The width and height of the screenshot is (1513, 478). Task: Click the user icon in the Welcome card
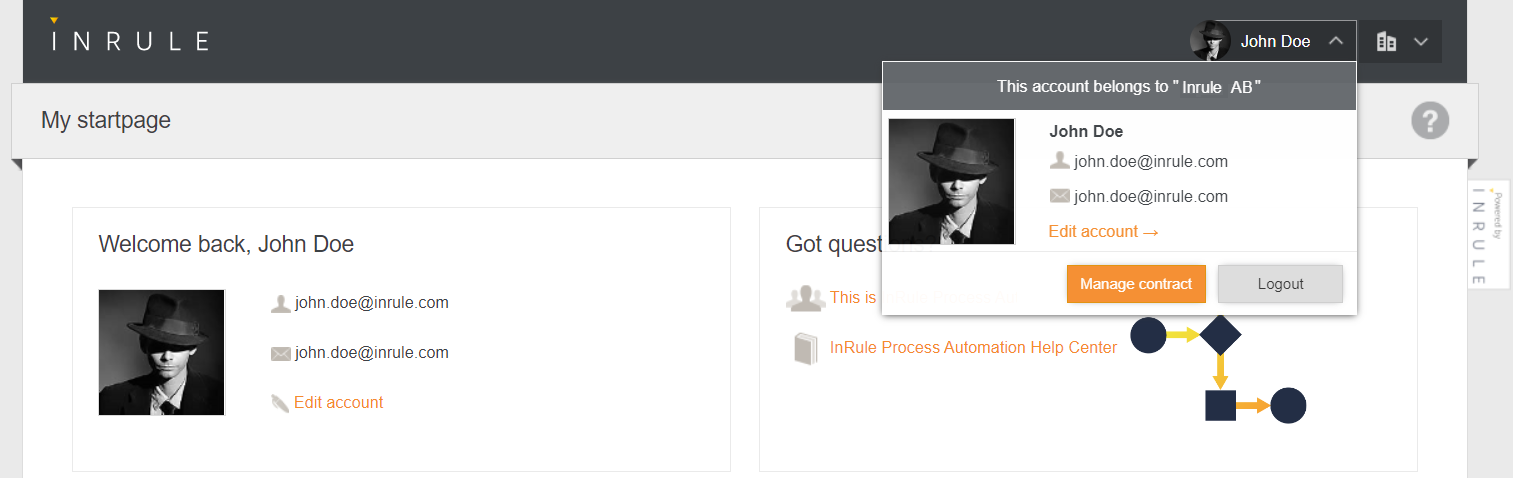click(280, 303)
